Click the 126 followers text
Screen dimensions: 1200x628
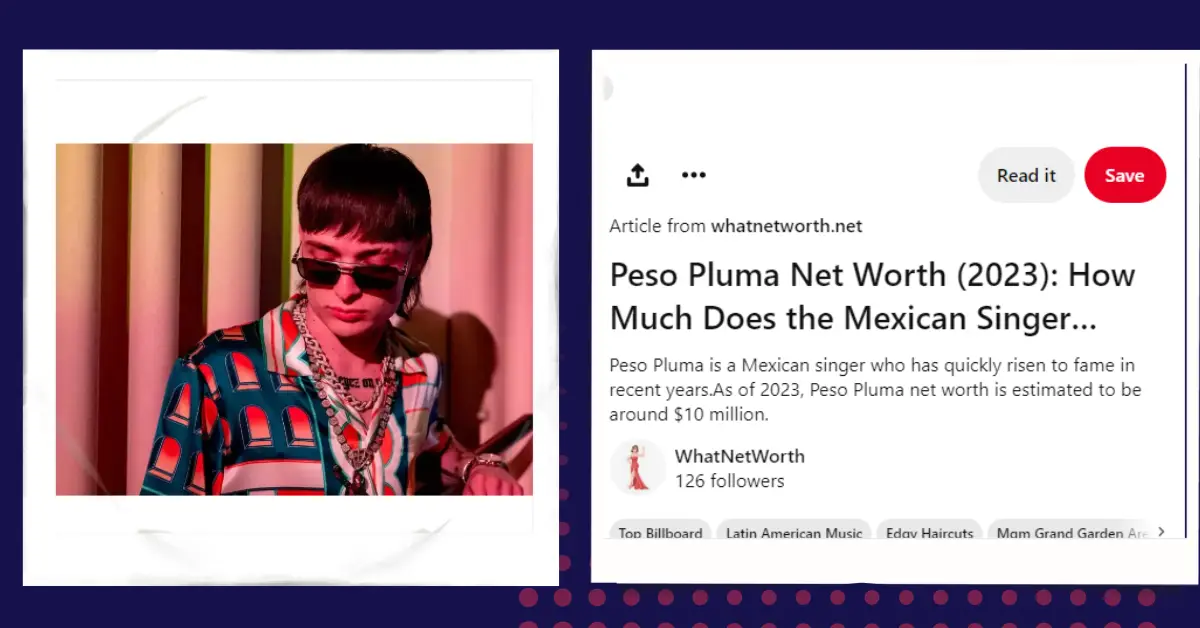point(730,481)
